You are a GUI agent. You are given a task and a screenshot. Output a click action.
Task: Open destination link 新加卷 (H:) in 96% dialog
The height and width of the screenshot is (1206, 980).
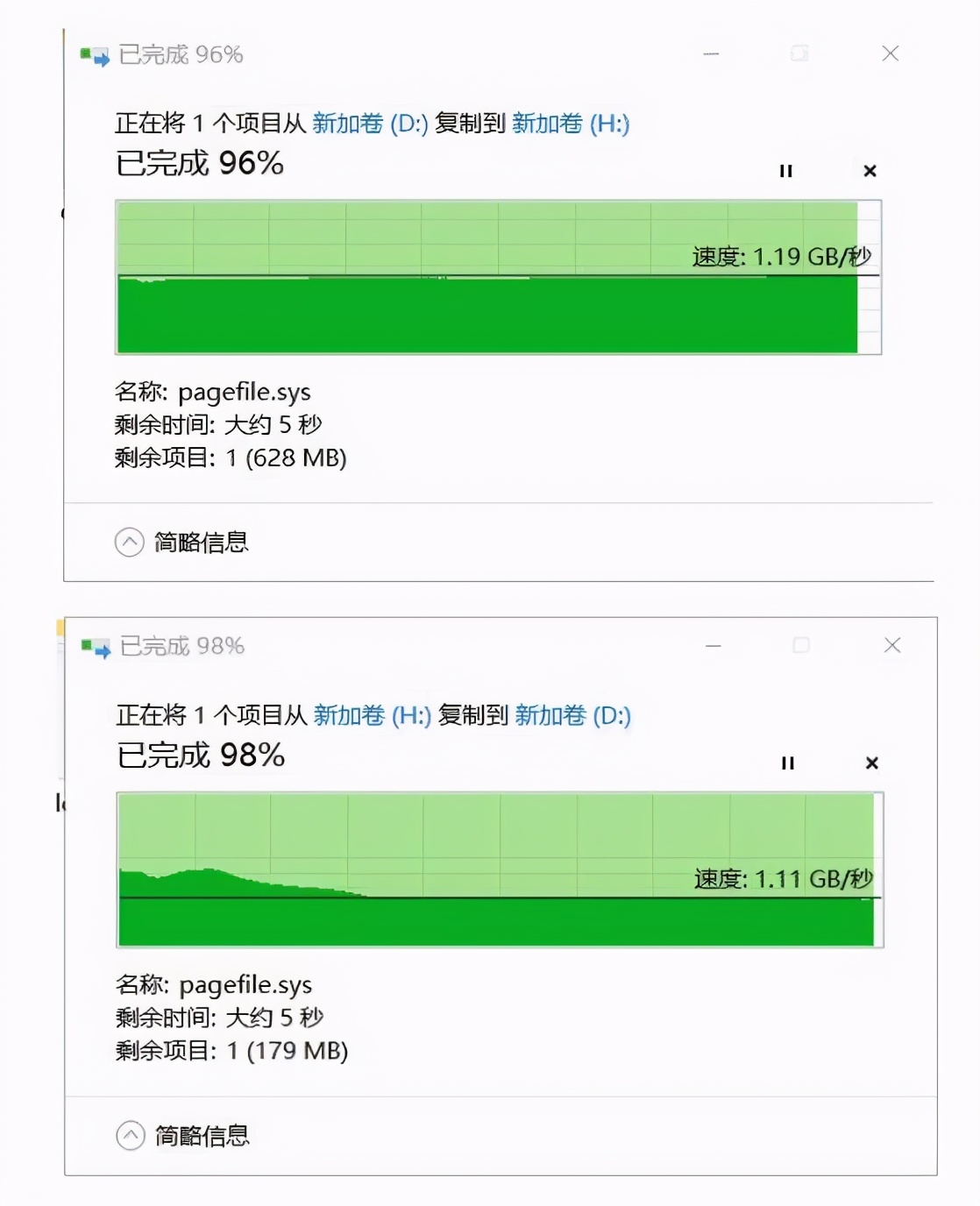pyautogui.click(x=571, y=124)
